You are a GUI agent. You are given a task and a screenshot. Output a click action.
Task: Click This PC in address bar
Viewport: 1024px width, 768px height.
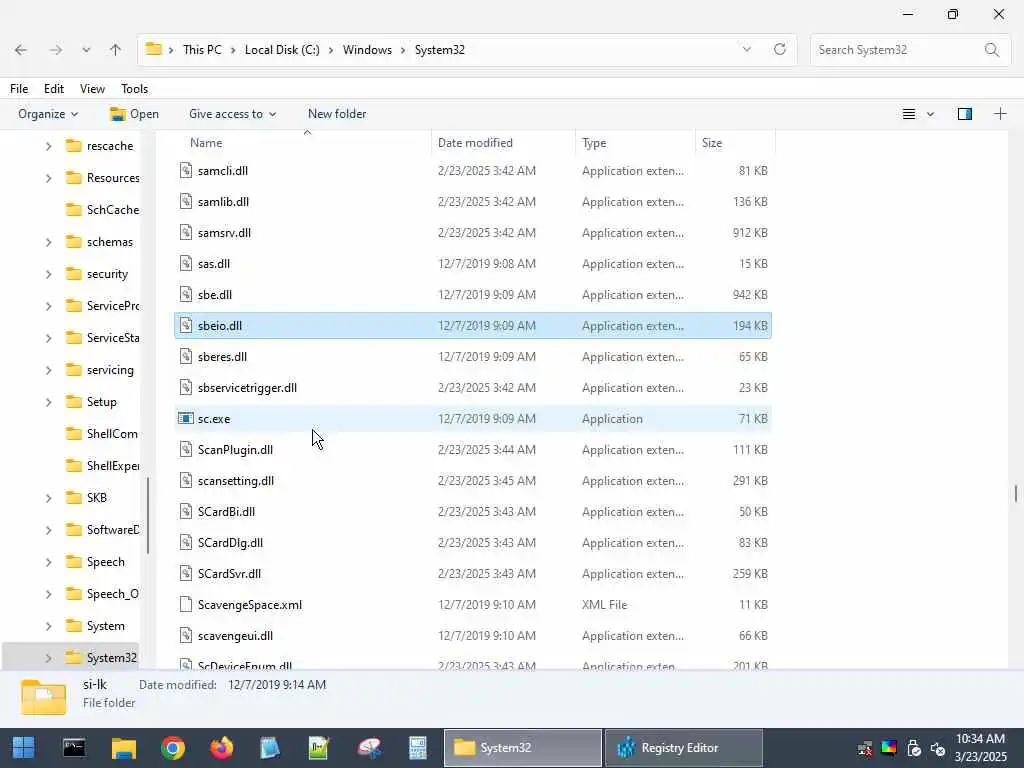tap(202, 50)
